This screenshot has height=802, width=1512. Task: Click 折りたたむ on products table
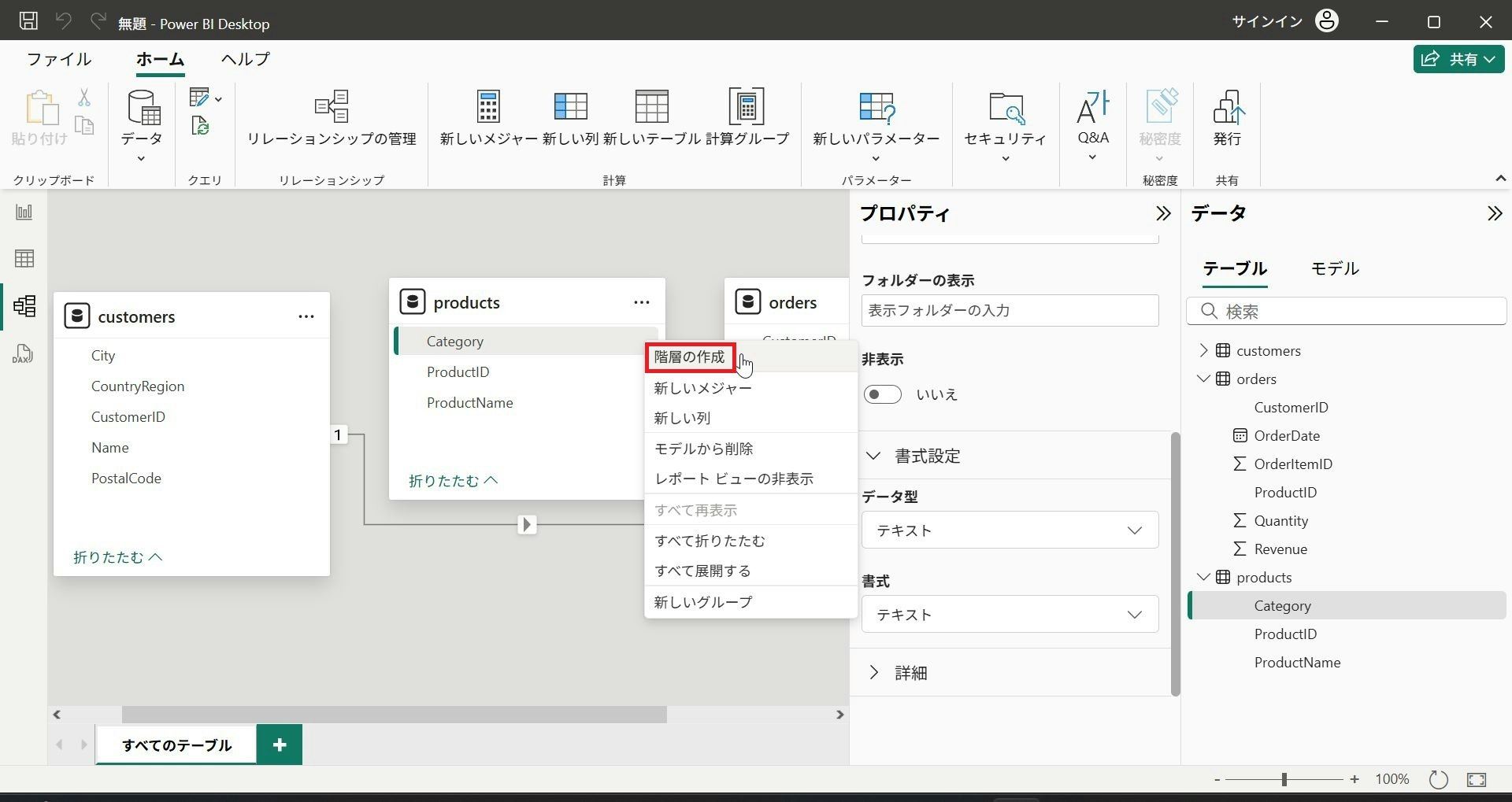tap(453, 481)
